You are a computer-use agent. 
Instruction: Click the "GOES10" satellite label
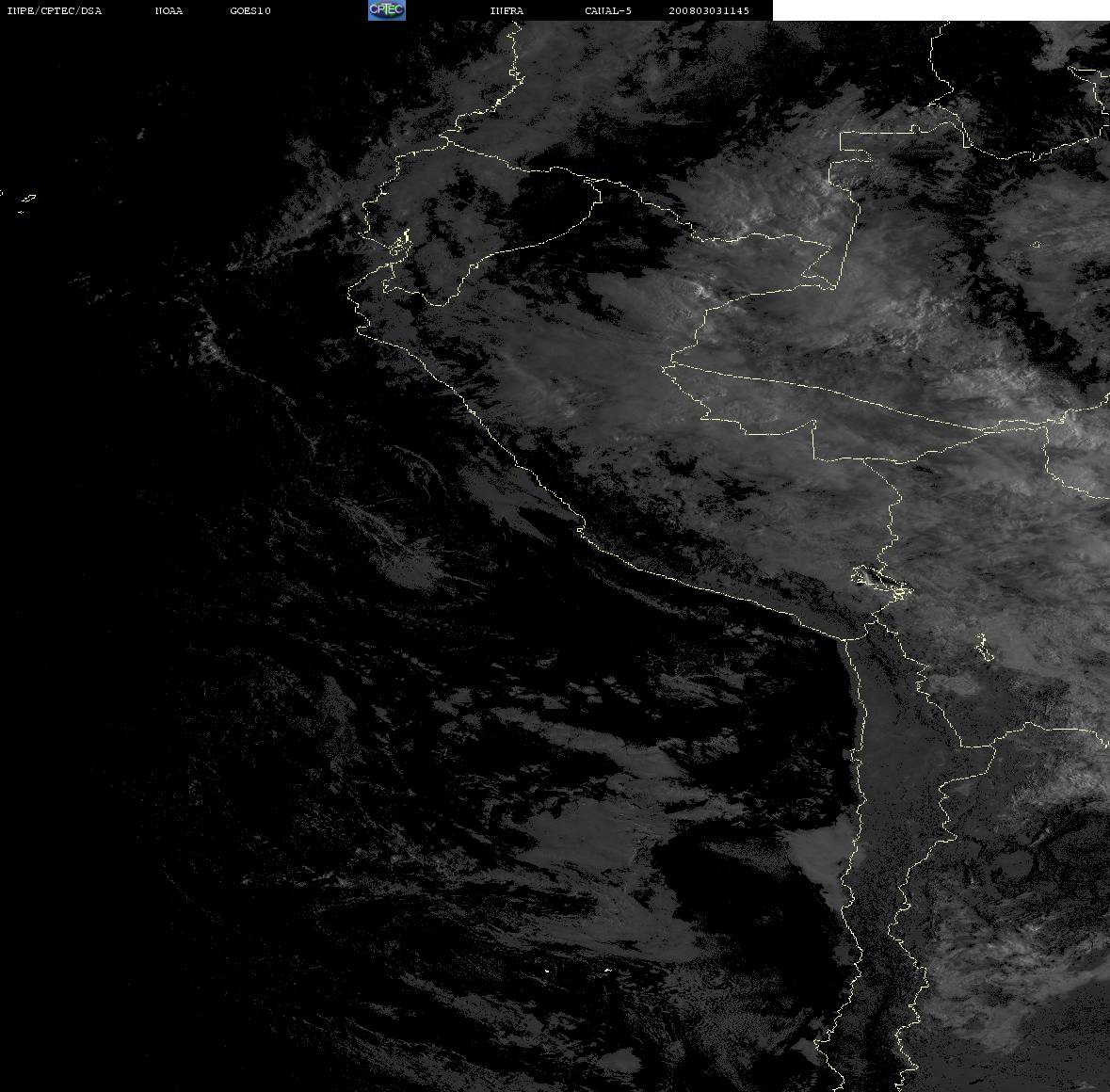click(250, 10)
